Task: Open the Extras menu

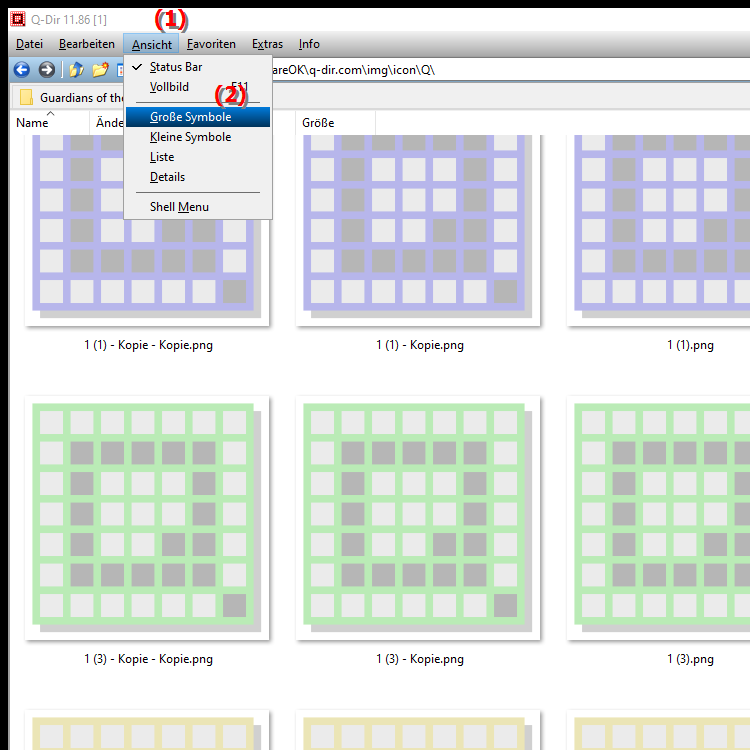Action: click(267, 44)
